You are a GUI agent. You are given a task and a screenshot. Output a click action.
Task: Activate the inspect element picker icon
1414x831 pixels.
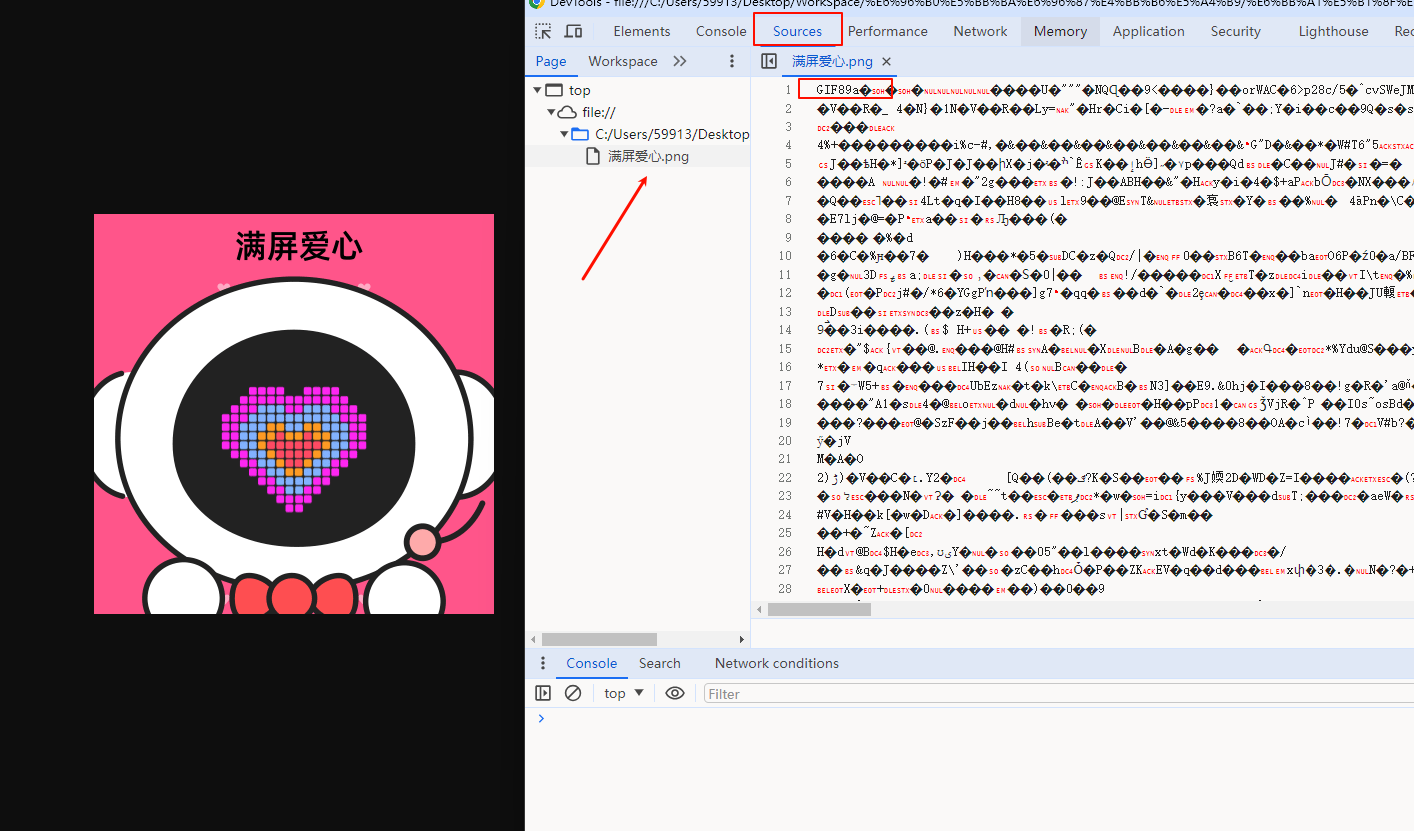(543, 31)
